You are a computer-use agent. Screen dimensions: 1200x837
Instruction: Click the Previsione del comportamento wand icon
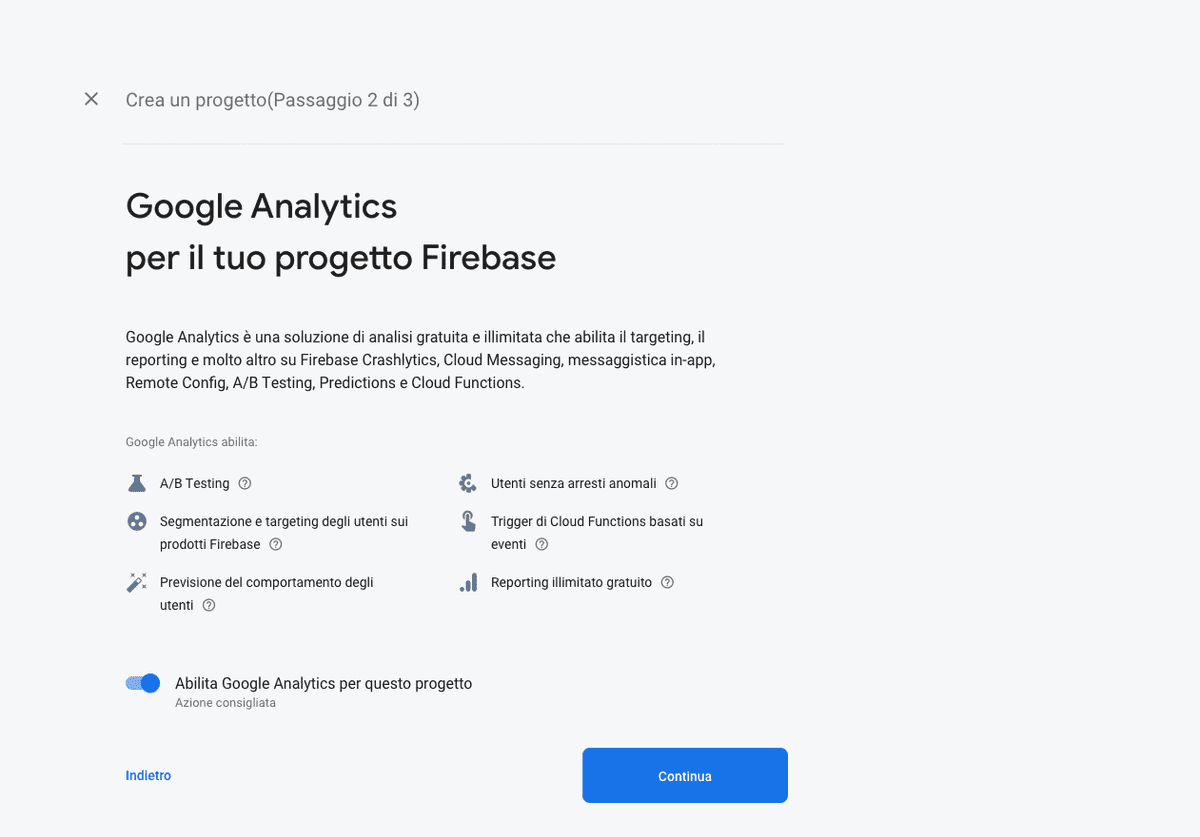(x=136, y=582)
